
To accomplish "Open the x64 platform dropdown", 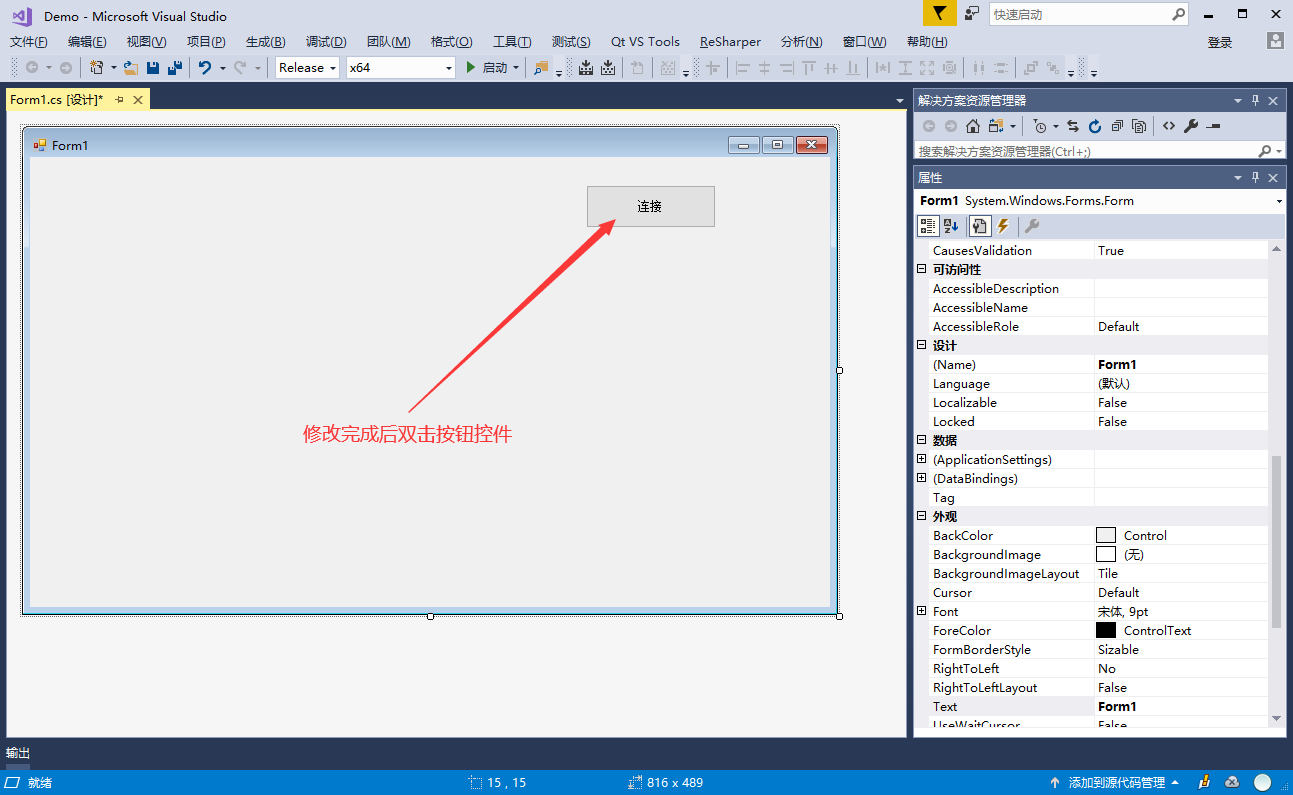I will coord(400,68).
